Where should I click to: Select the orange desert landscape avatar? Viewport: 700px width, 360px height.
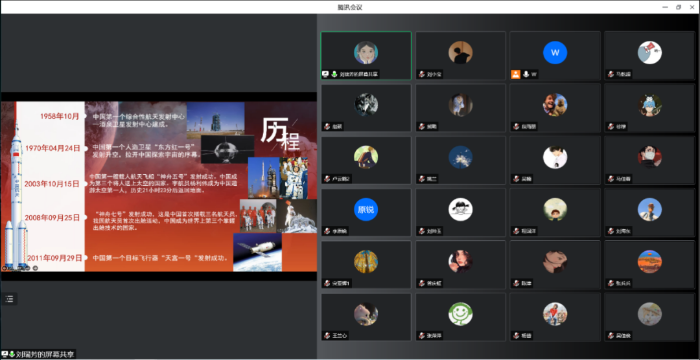tap(650, 262)
